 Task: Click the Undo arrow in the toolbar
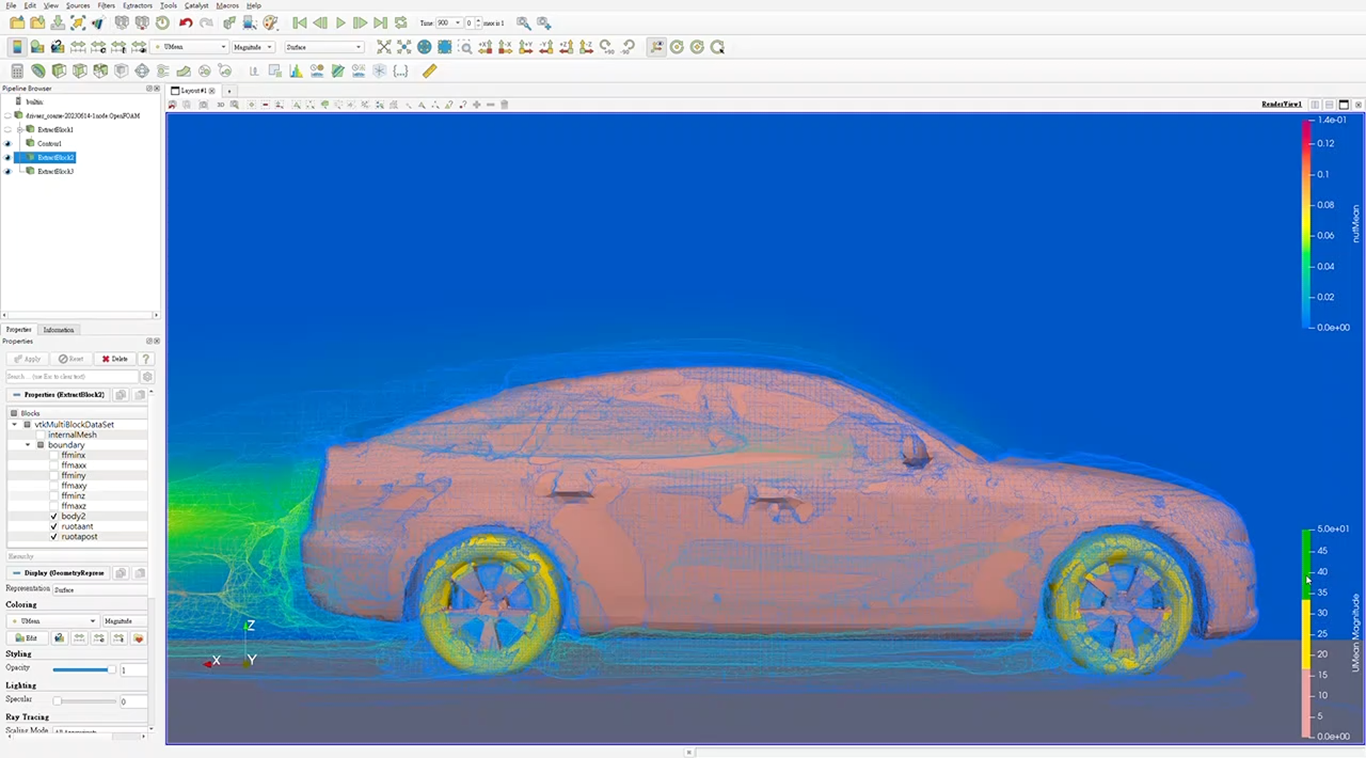(x=186, y=23)
